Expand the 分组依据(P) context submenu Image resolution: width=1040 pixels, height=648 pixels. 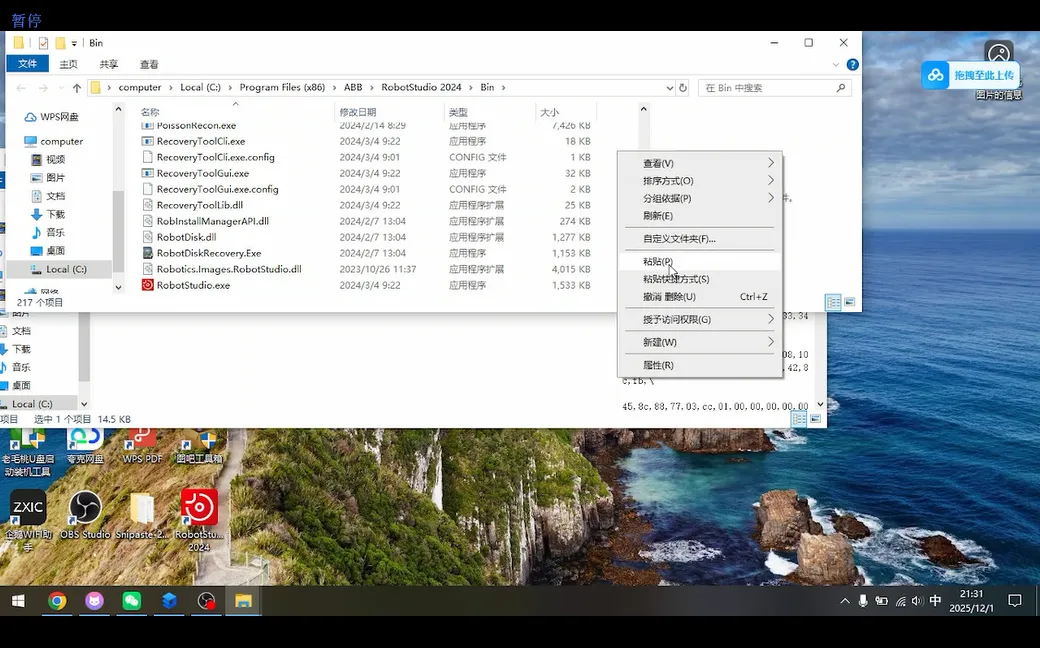[x=700, y=198]
